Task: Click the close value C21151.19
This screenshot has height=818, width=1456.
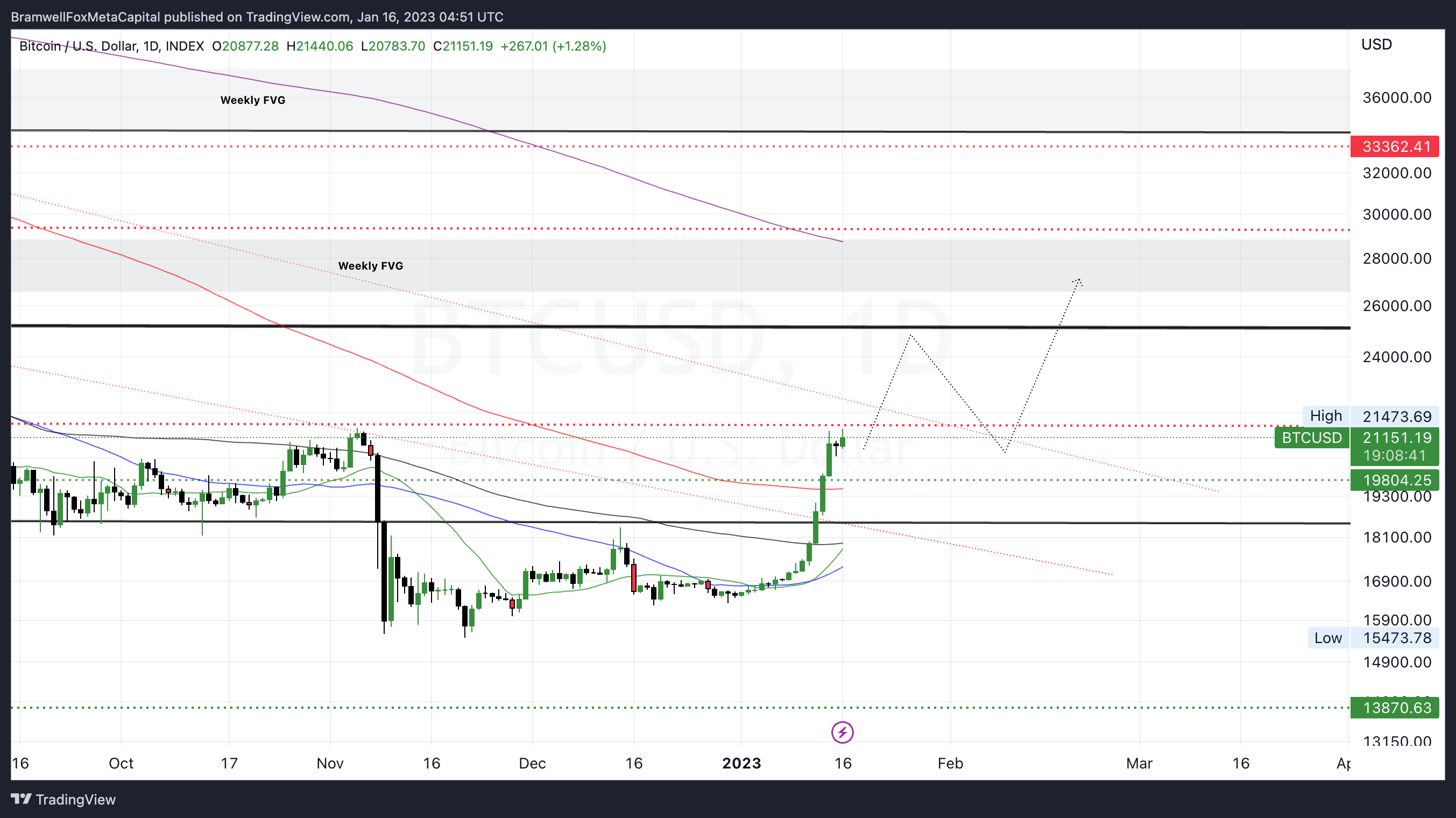Action: pyautogui.click(x=463, y=46)
